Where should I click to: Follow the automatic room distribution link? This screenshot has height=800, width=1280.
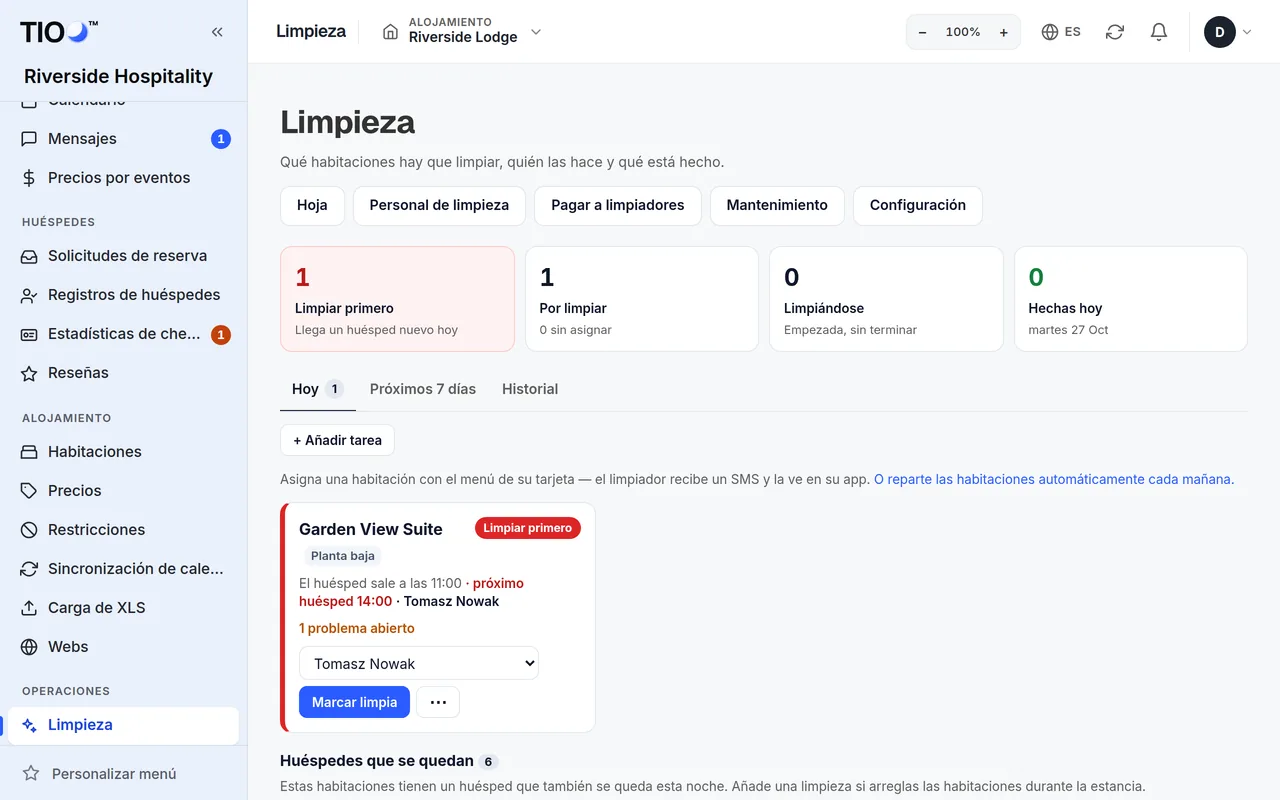(1054, 479)
